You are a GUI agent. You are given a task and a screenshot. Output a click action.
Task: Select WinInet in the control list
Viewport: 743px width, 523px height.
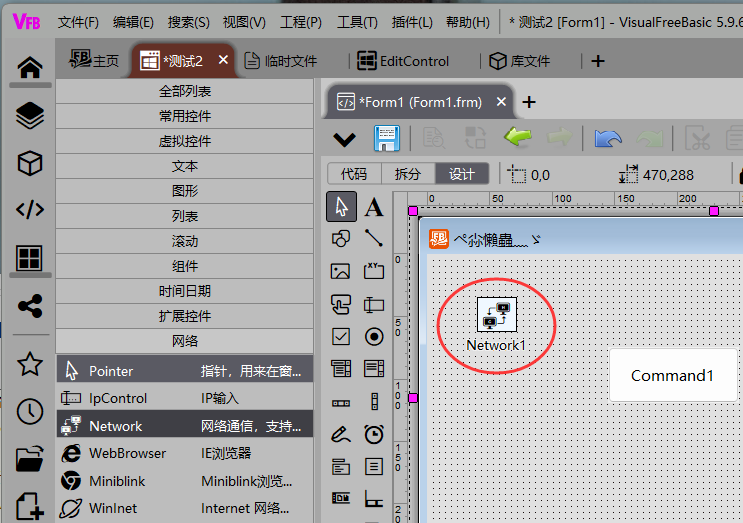185,508
